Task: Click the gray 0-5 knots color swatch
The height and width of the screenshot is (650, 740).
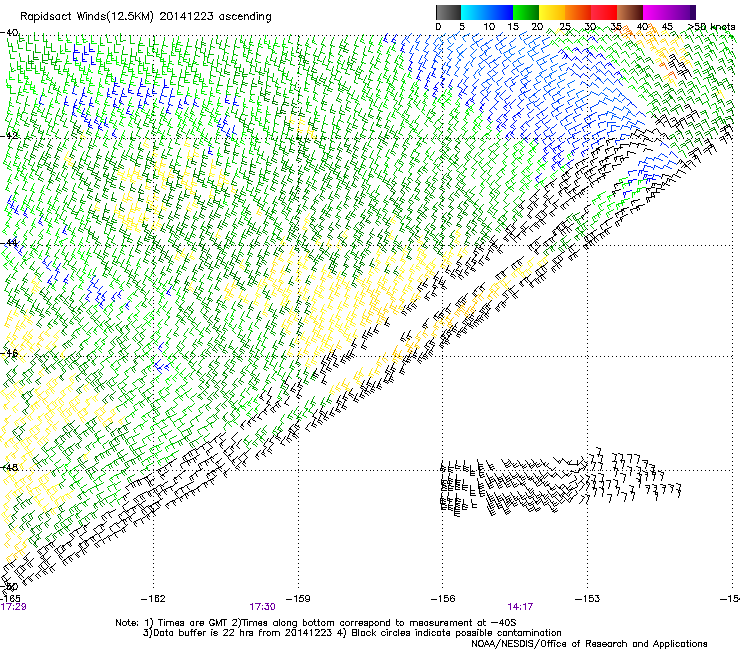Action: 448,12
